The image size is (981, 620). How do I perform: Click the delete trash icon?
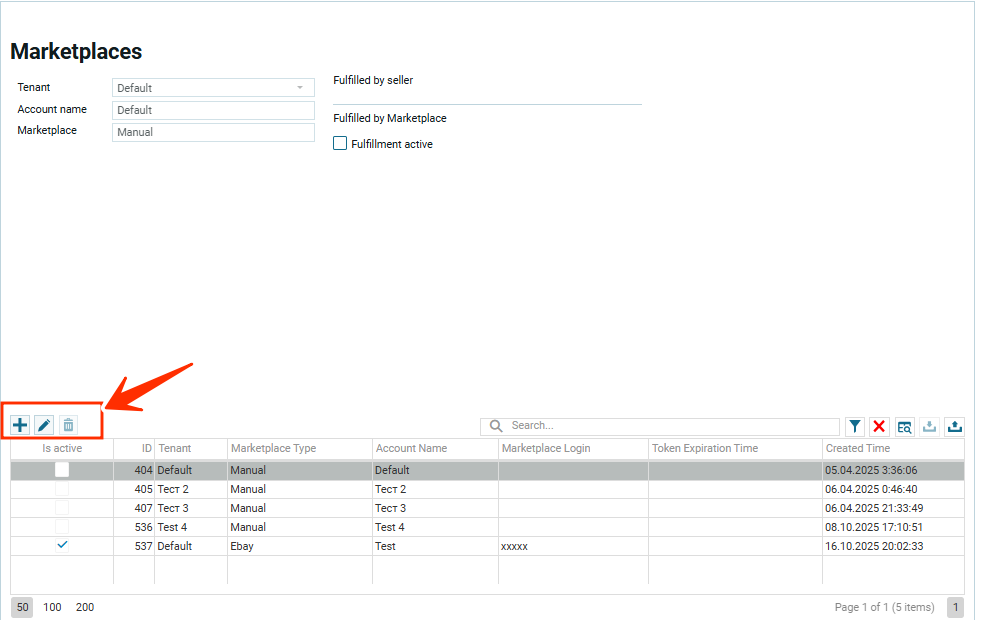click(68, 426)
